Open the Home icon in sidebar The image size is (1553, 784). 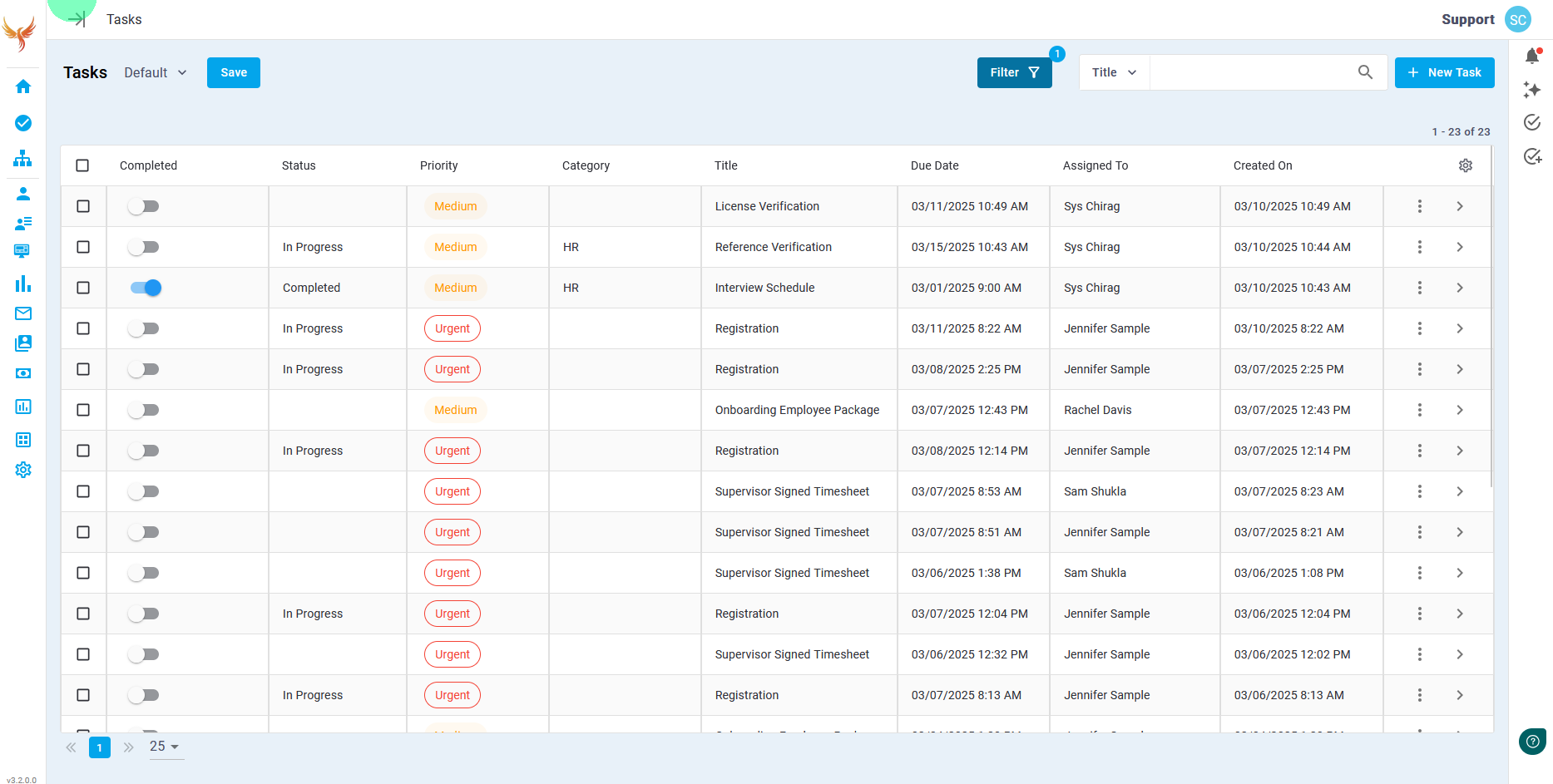(23, 86)
